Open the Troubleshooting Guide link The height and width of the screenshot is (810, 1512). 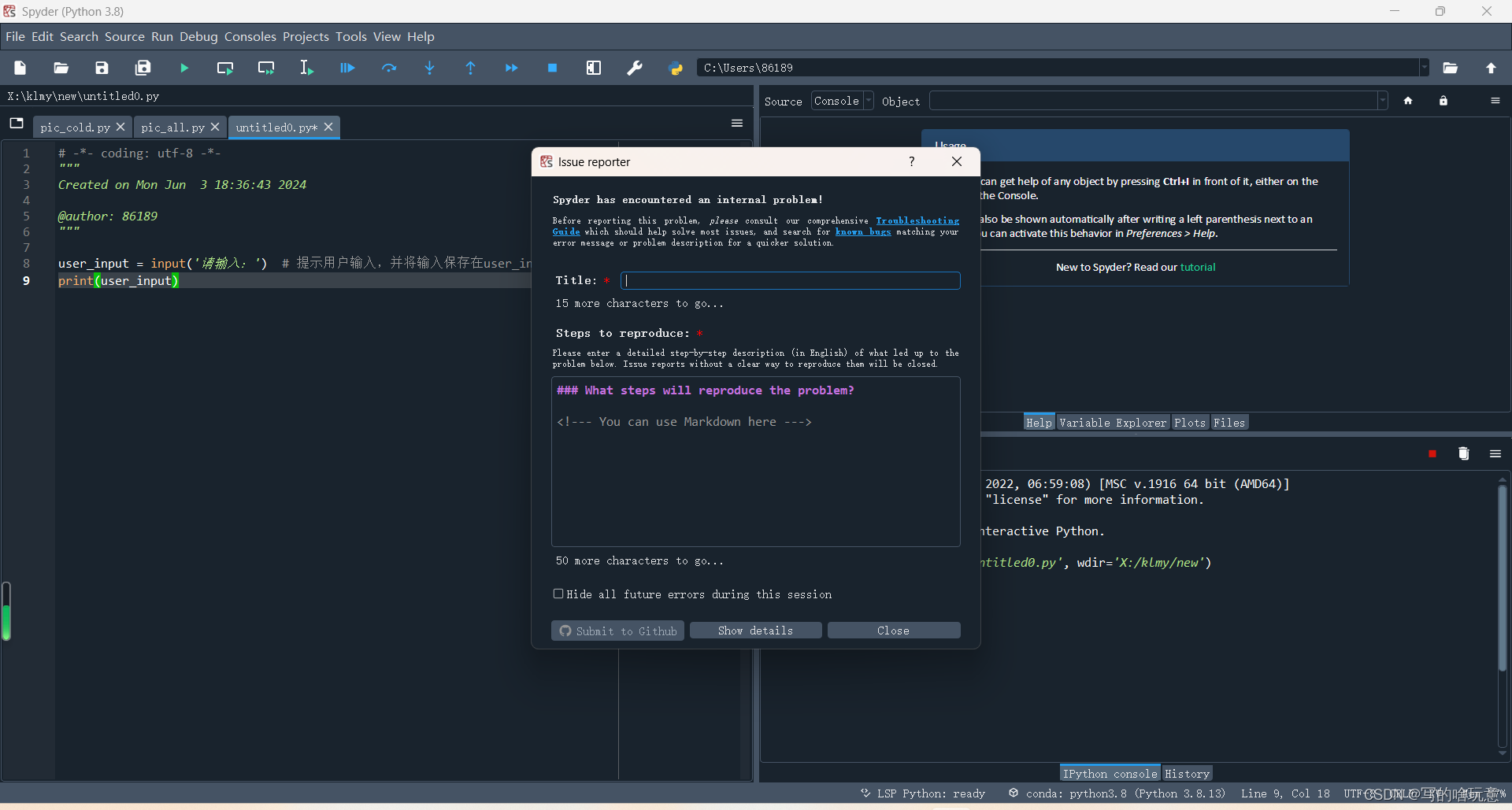pos(917,221)
